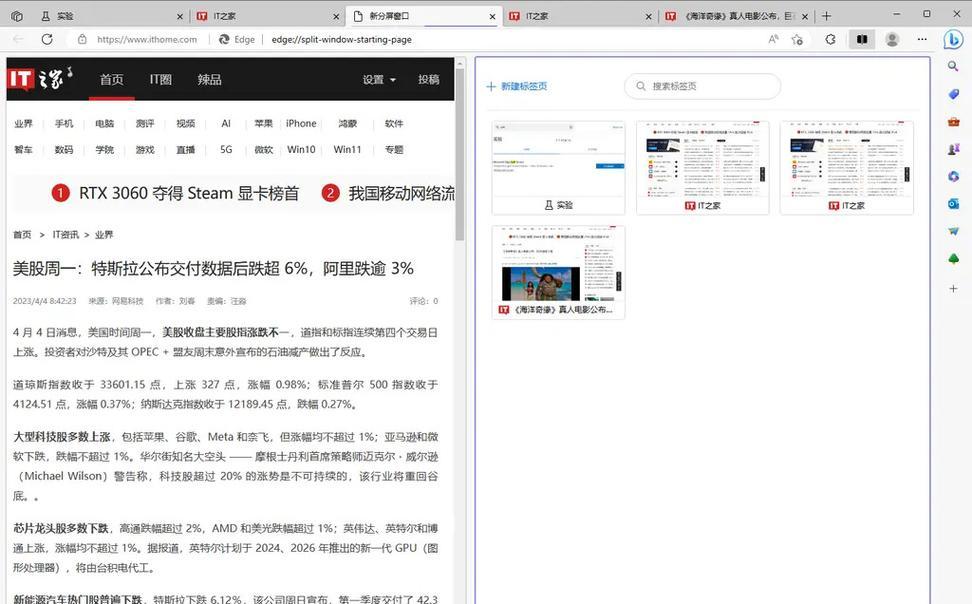Open sidebar Shopping tag icon

point(953,94)
